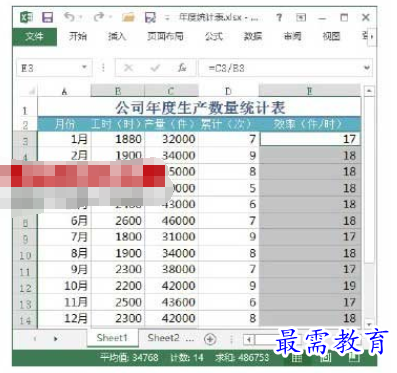Image resolution: width=397 pixels, height=373 pixels.
Task: Select column B header
Action: click(x=118, y=91)
